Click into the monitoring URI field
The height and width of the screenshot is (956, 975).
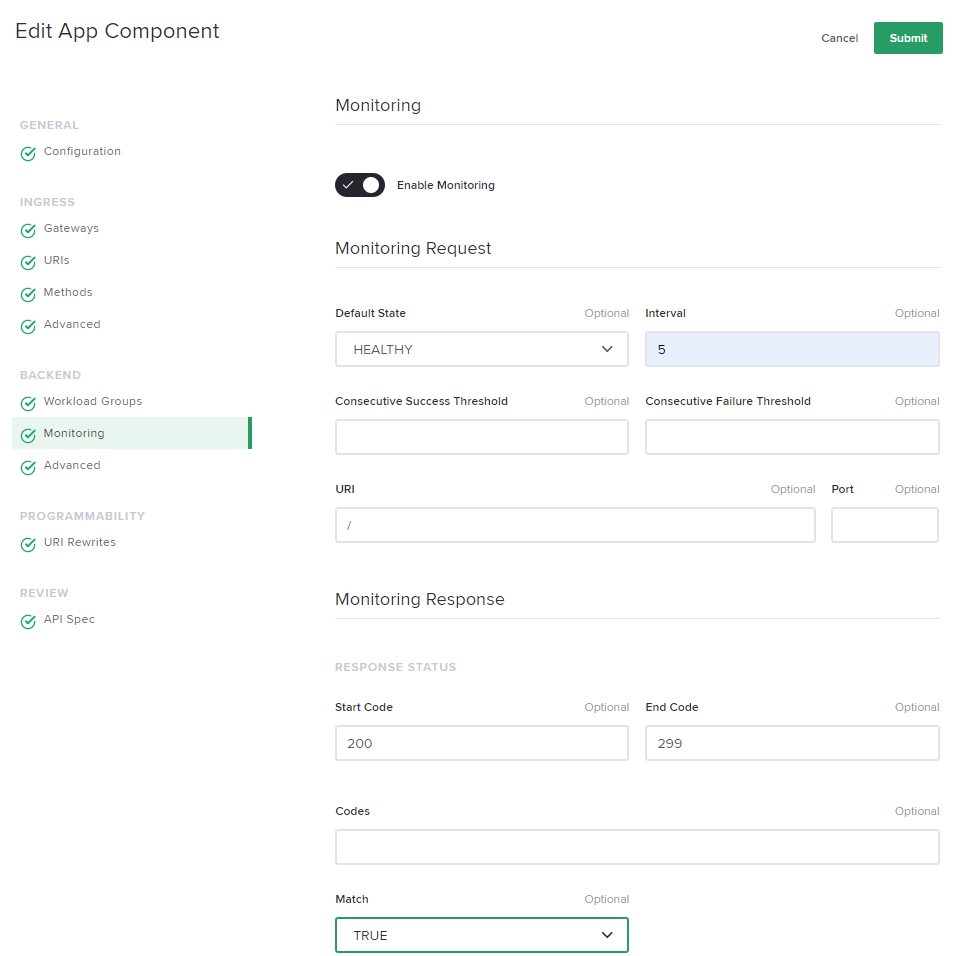[x=575, y=525]
